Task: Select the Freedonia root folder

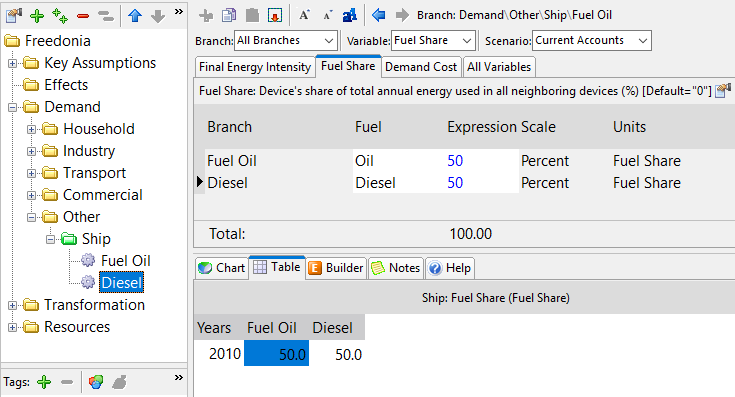Action: (x=57, y=41)
